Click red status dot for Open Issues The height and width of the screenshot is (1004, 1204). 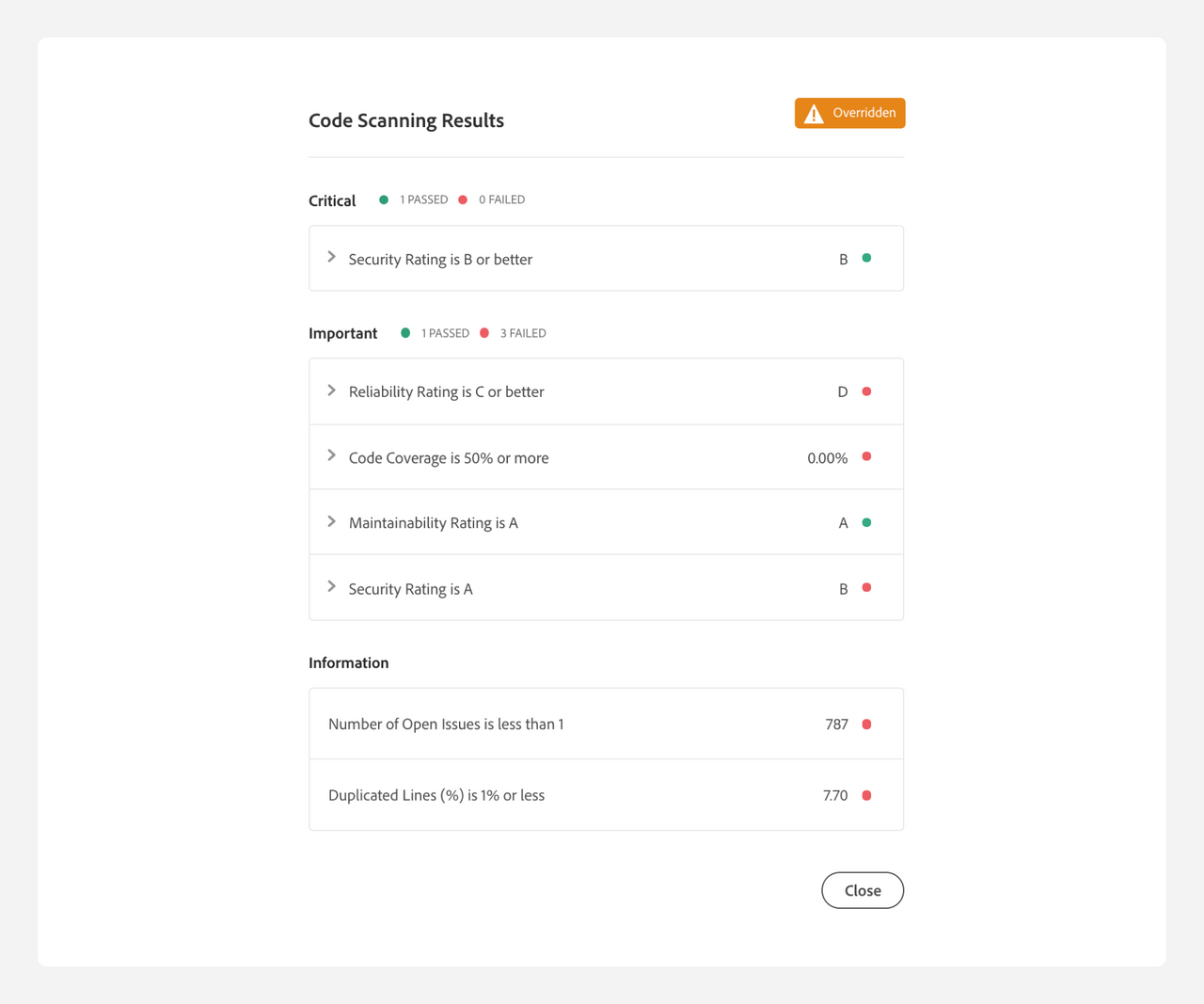click(866, 725)
